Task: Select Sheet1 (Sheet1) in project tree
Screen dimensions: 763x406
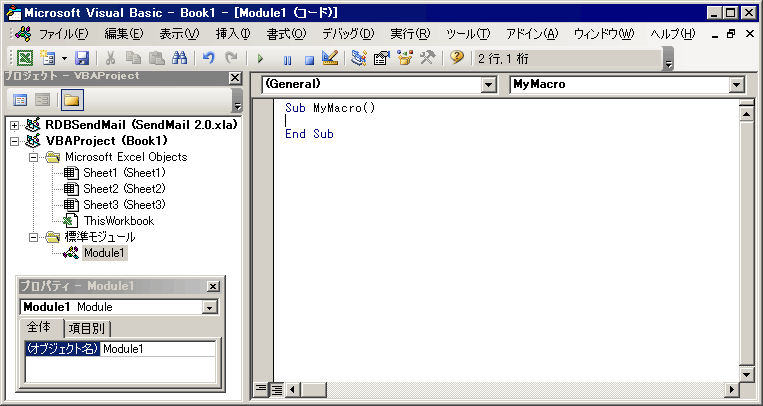Action: click(x=124, y=173)
